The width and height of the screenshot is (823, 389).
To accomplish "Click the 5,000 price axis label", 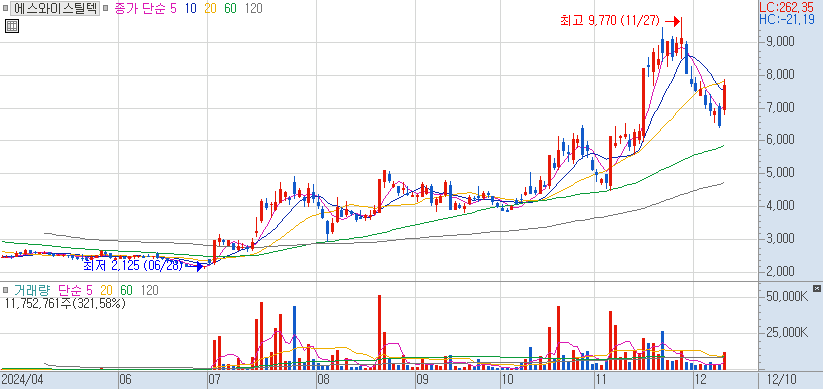I will (x=779, y=173).
